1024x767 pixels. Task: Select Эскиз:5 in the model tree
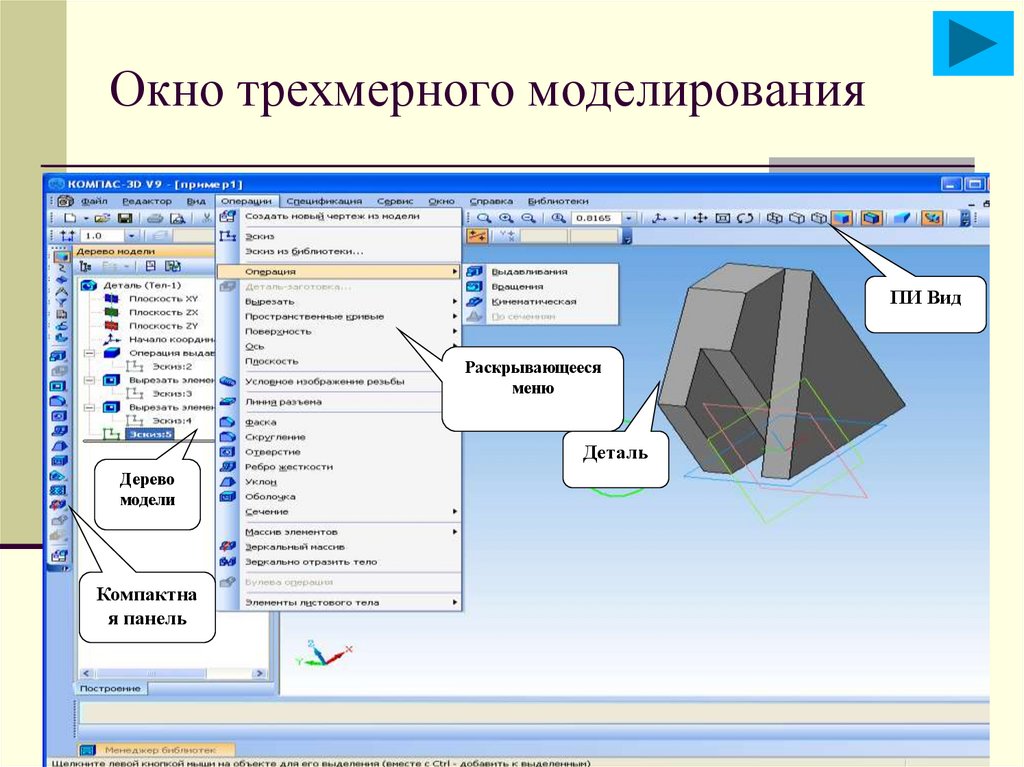[x=149, y=434]
